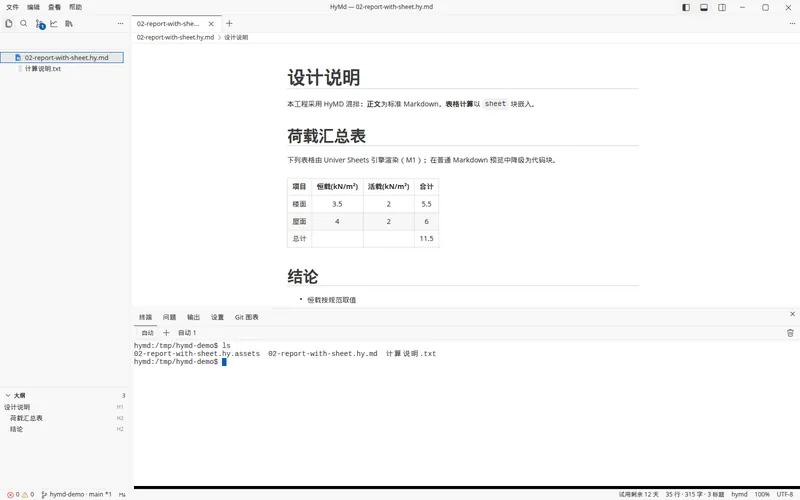Open editor more actions ellipsis

(x=792, y=23)
